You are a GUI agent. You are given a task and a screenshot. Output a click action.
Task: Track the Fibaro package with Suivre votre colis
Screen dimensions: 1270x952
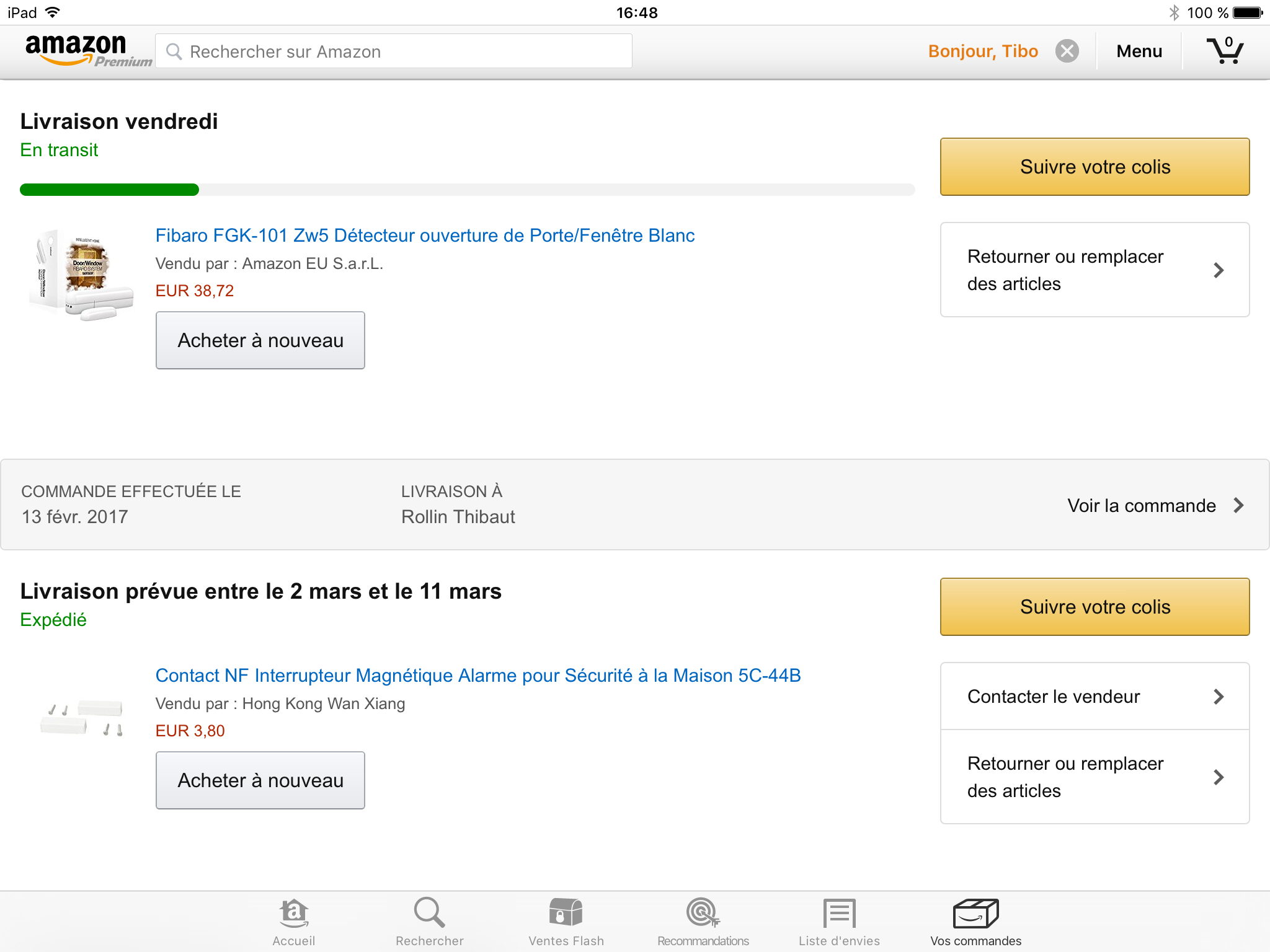point(1095,167)
